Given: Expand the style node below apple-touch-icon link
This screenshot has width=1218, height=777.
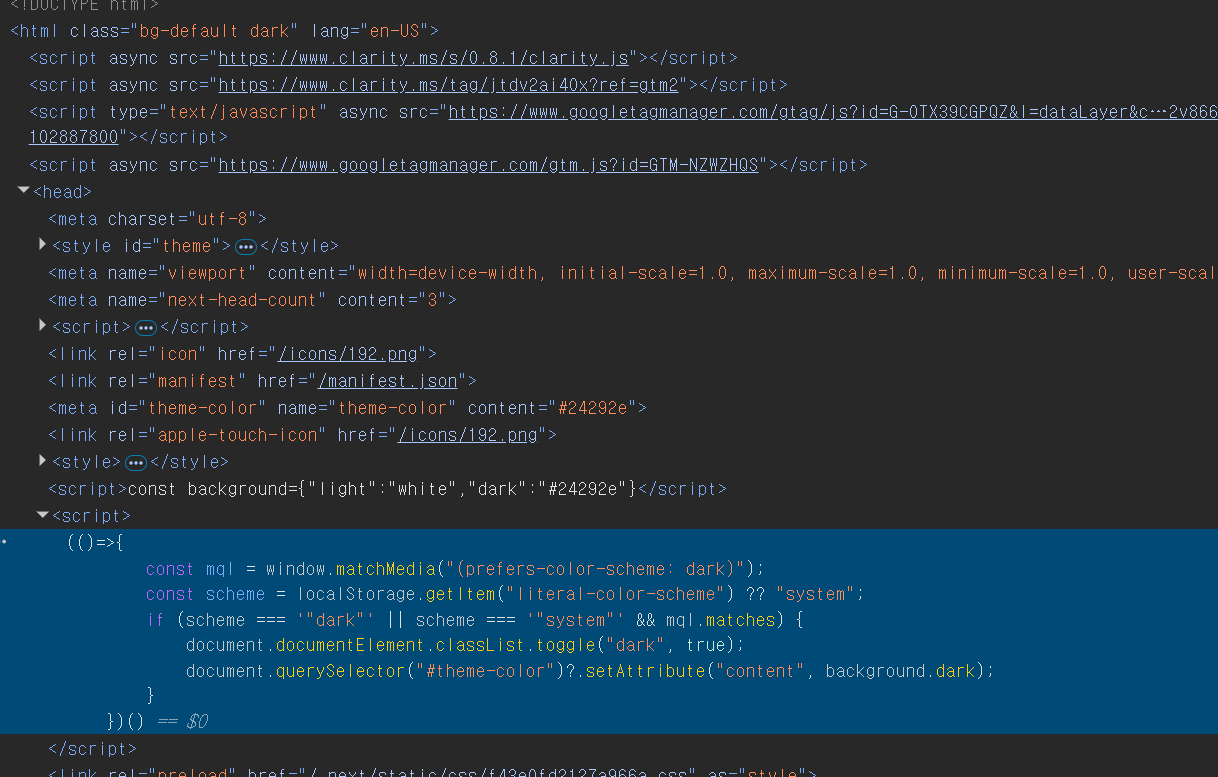Looking at the screenshot, I should 43,460.
